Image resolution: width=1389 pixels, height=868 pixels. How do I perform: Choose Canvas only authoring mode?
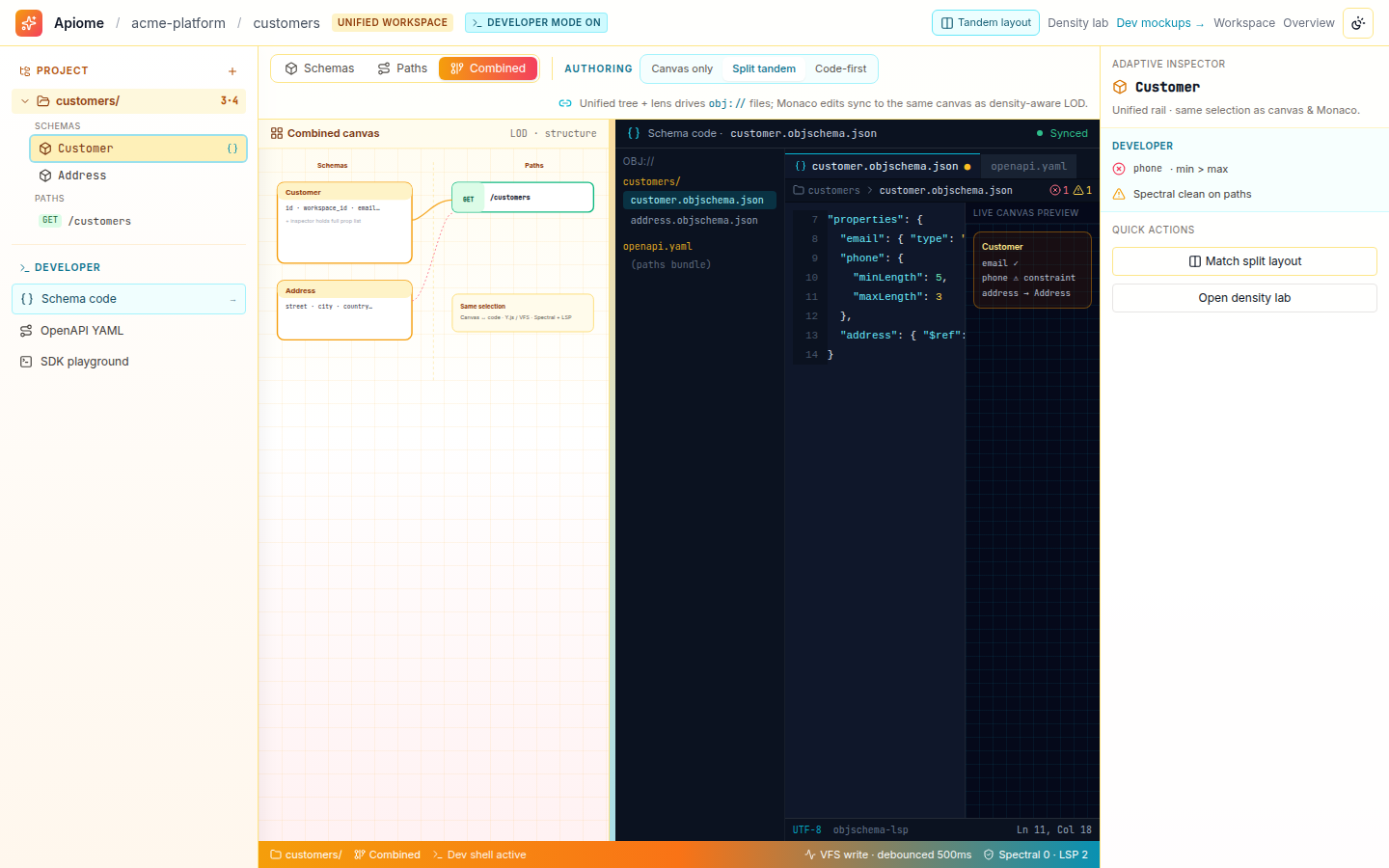[682, 68]
